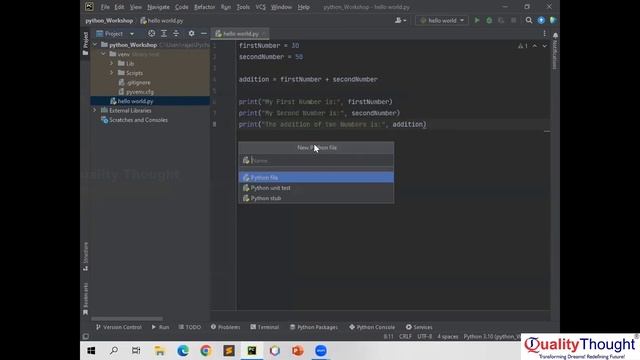Open the hello world run configuration dropdown
The width and height of the screenshot is (640, 360).
(442, 20)
